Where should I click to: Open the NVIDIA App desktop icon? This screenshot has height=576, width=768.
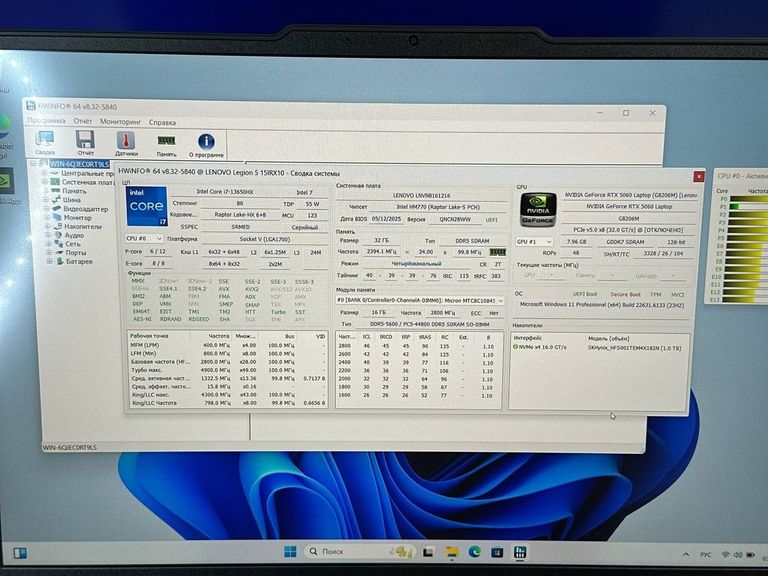(x=7, y=184)
